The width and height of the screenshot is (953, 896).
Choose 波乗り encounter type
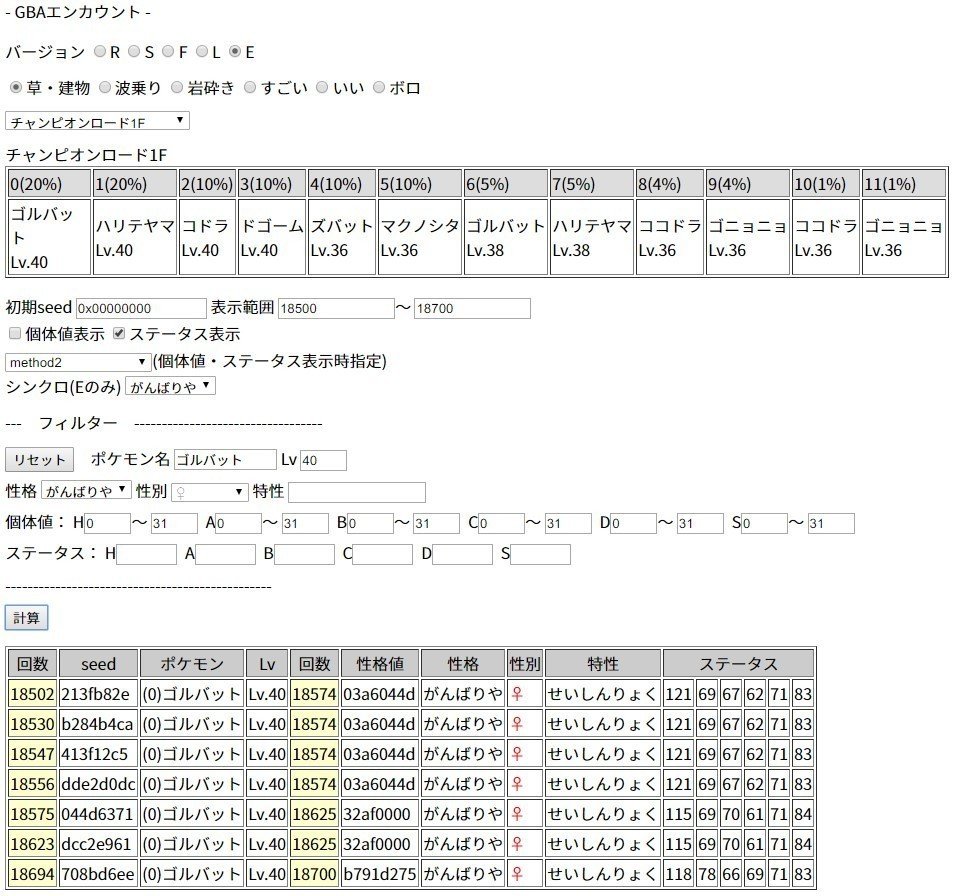(105, 88)
